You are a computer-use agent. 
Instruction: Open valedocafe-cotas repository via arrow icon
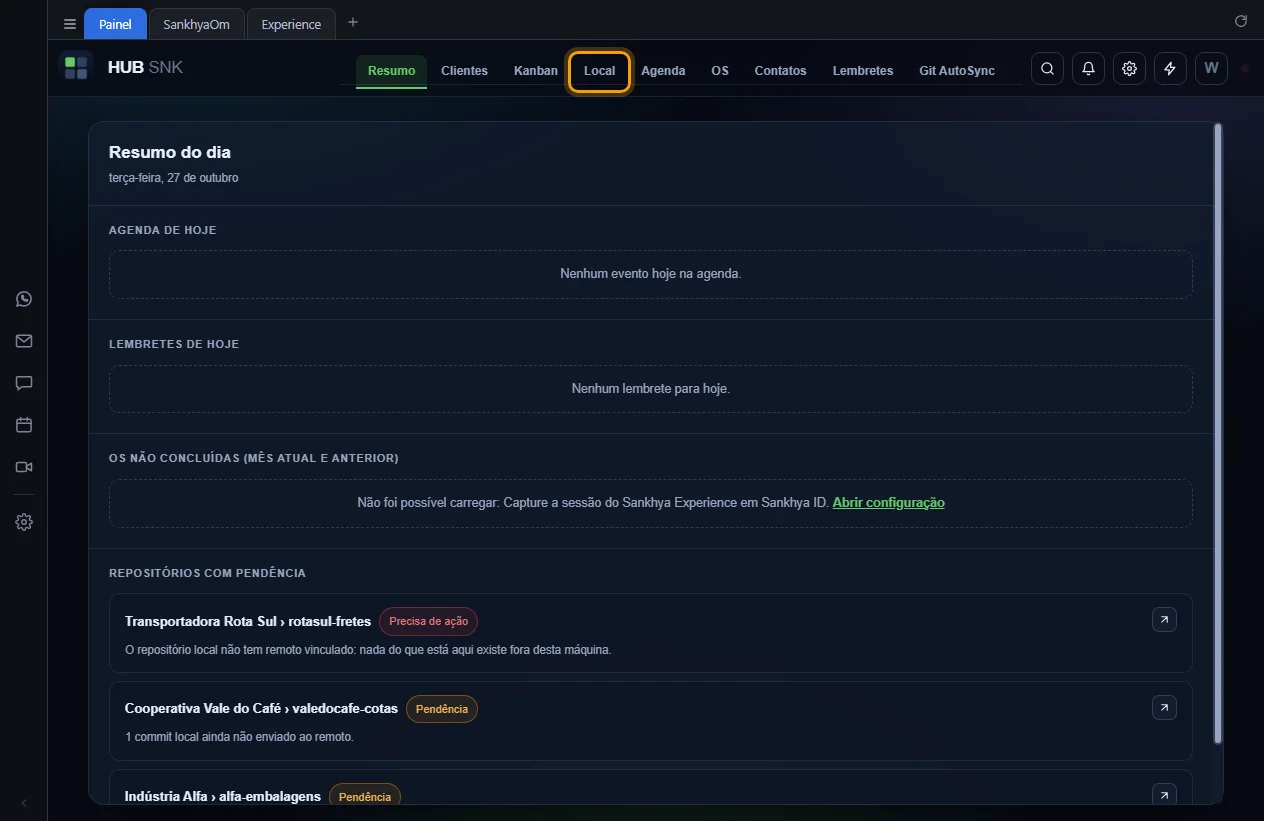point(1164,708)
